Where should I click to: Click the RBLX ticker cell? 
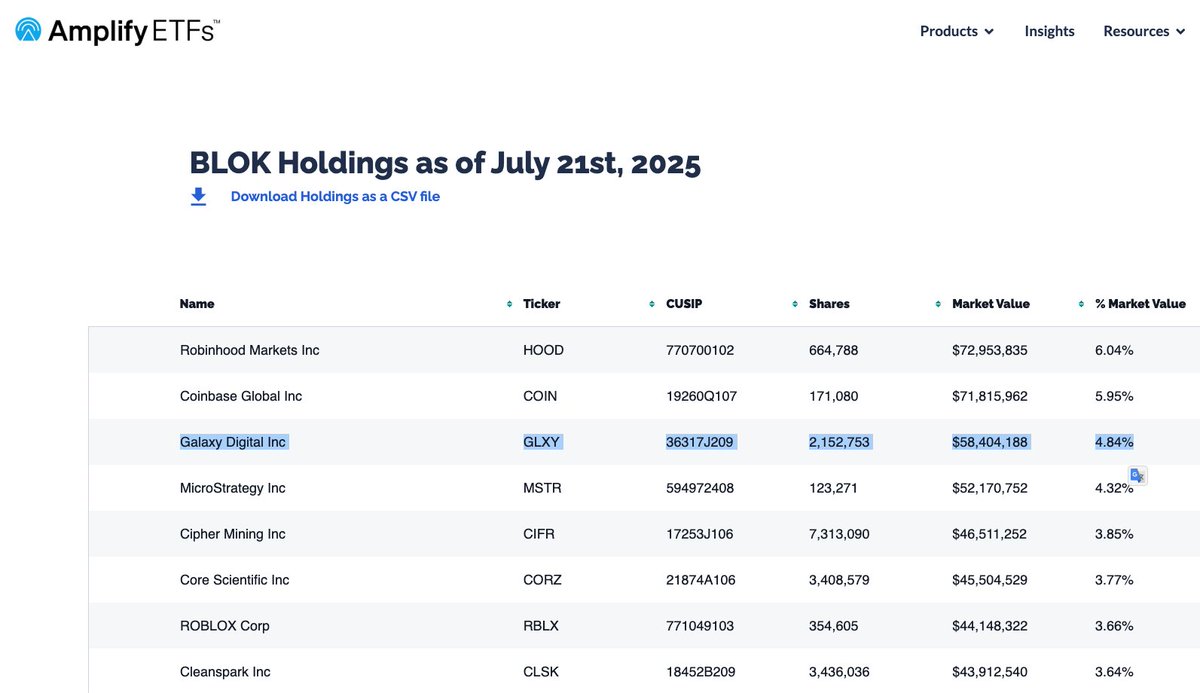click(x=541, y=626)
